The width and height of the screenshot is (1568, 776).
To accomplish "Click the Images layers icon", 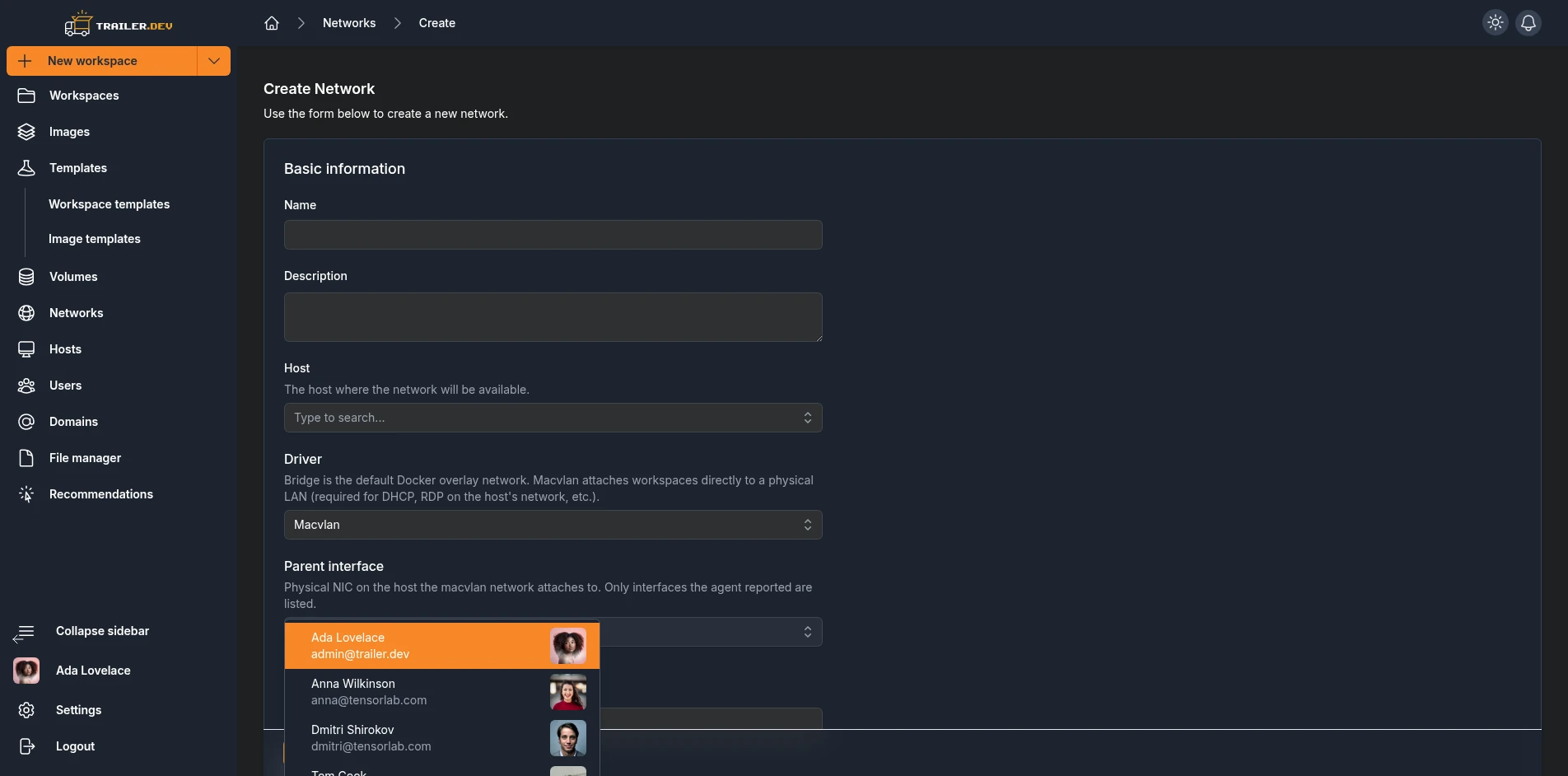I will point(26,132).
